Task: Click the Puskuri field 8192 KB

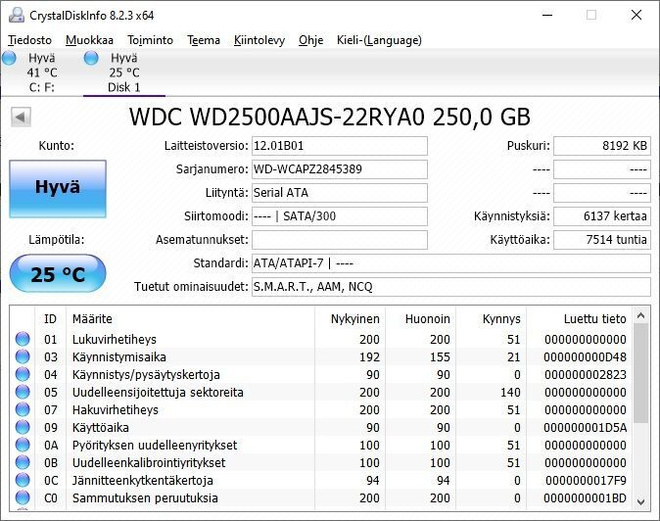Action: (602, 146)
